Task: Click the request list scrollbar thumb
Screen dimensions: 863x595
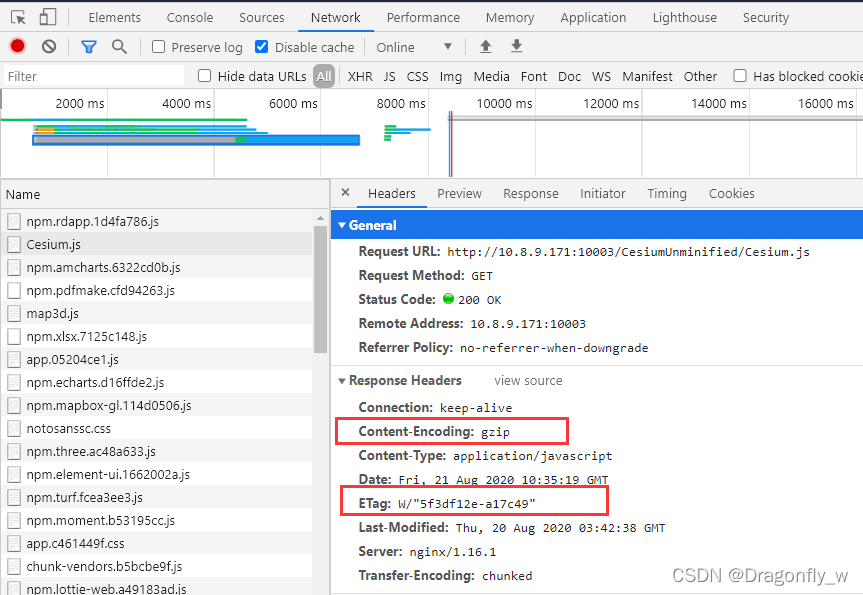Action: pos(320,289)
